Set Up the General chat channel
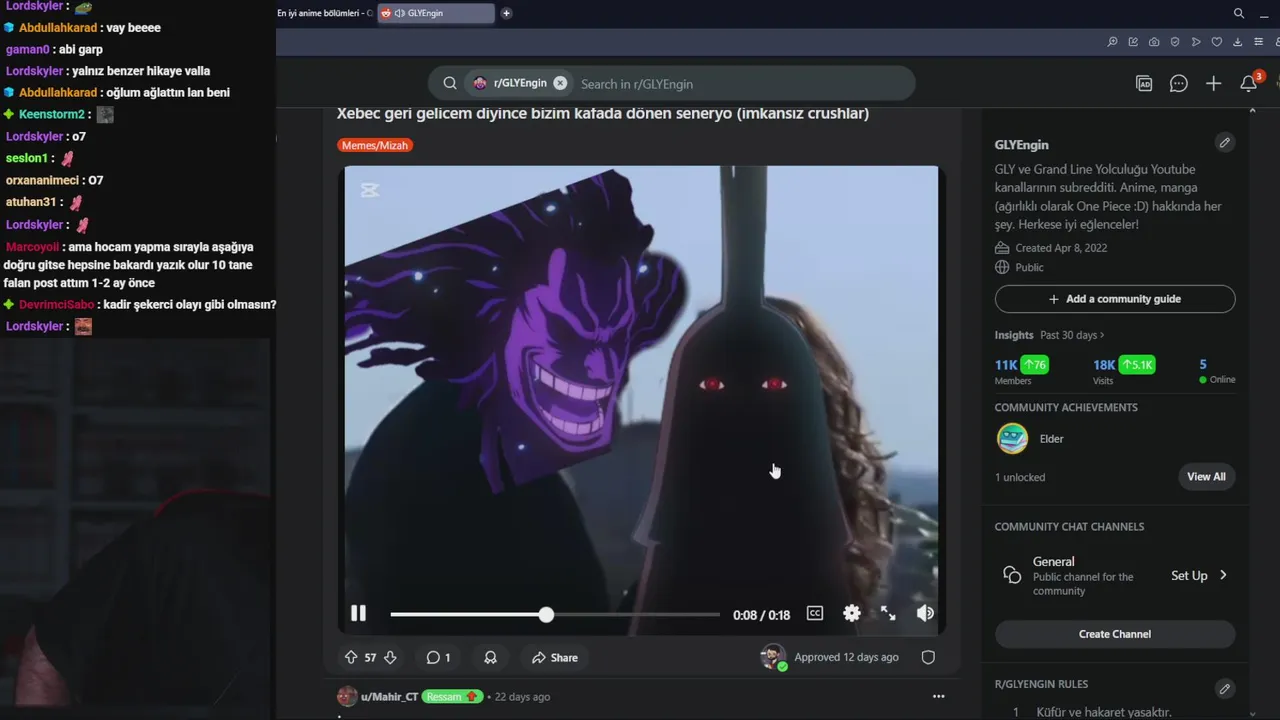 coord(1199,575)
